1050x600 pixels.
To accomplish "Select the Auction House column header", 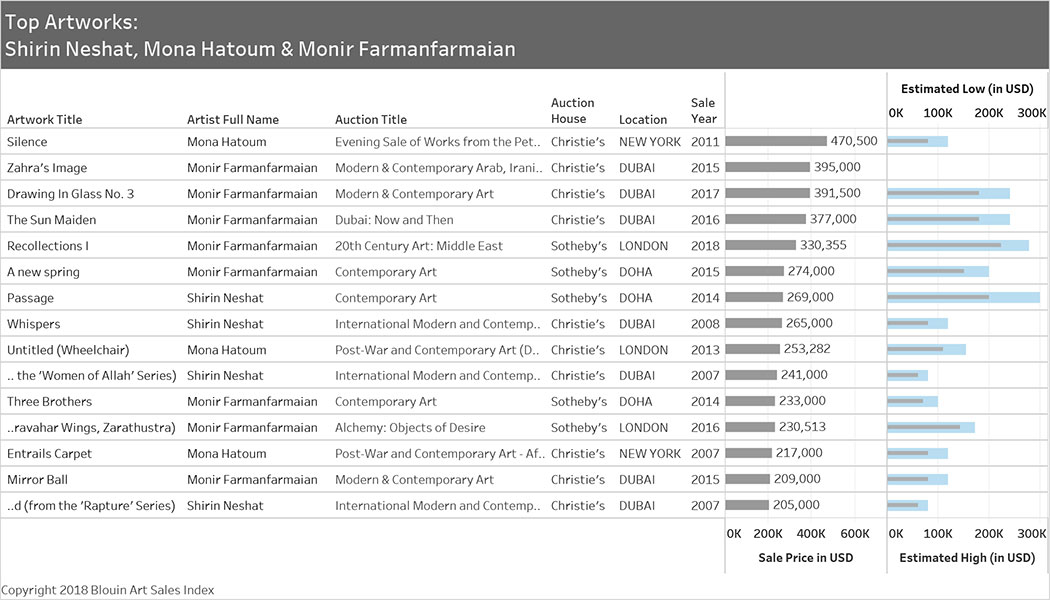I will tap(572, 111).
